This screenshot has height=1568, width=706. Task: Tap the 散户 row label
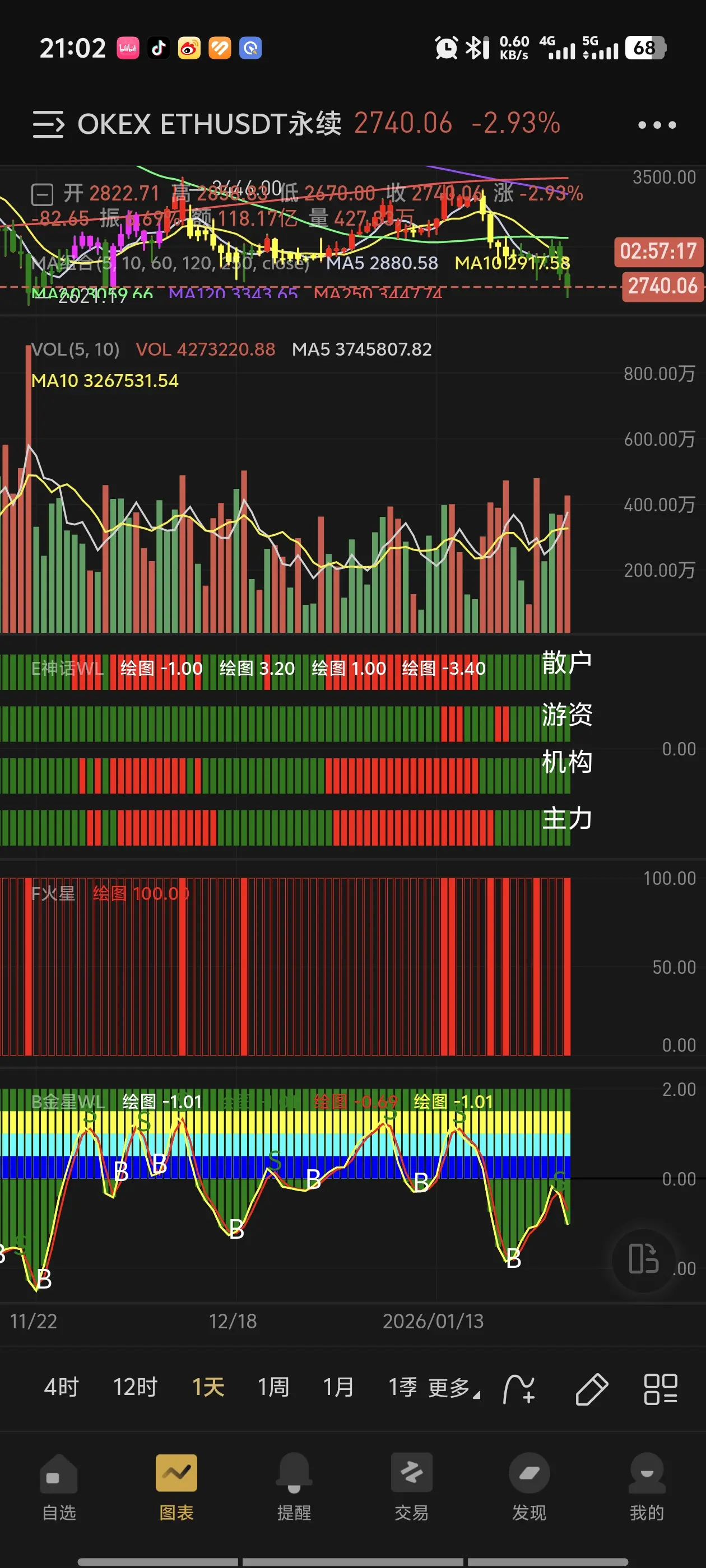[x=566, y=662]
